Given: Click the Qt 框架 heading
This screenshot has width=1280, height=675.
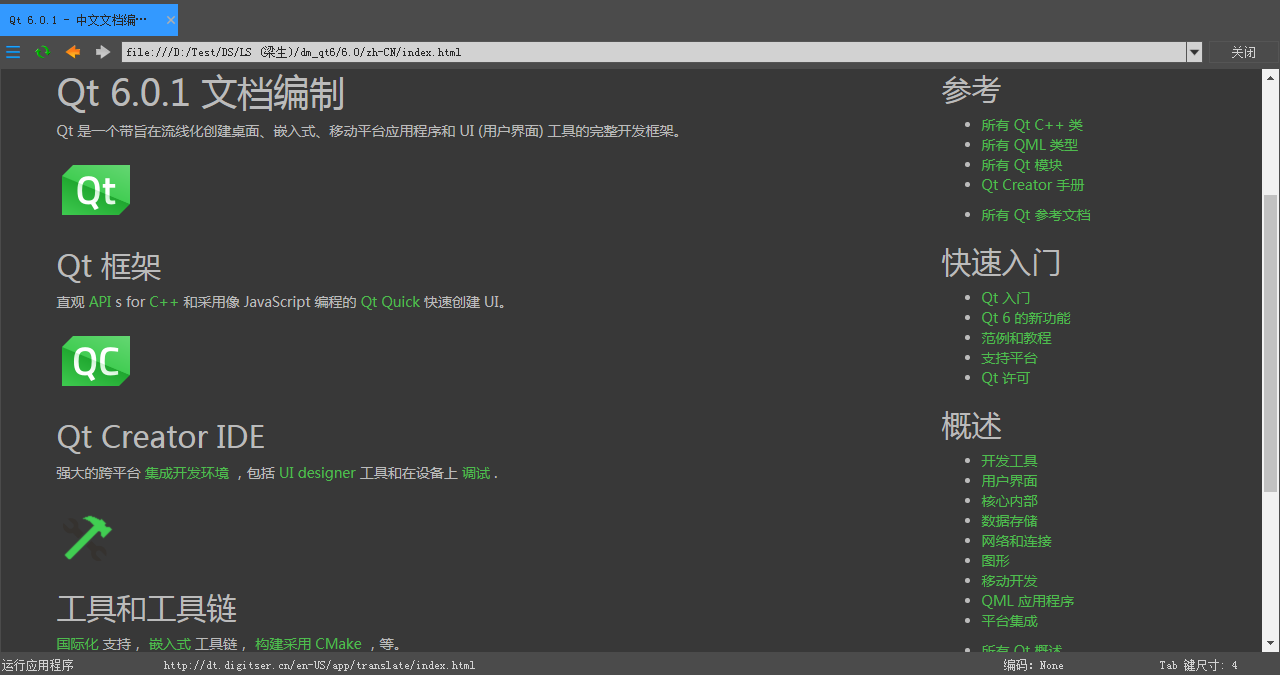Looking at the screenshot, I should (108, 266).
